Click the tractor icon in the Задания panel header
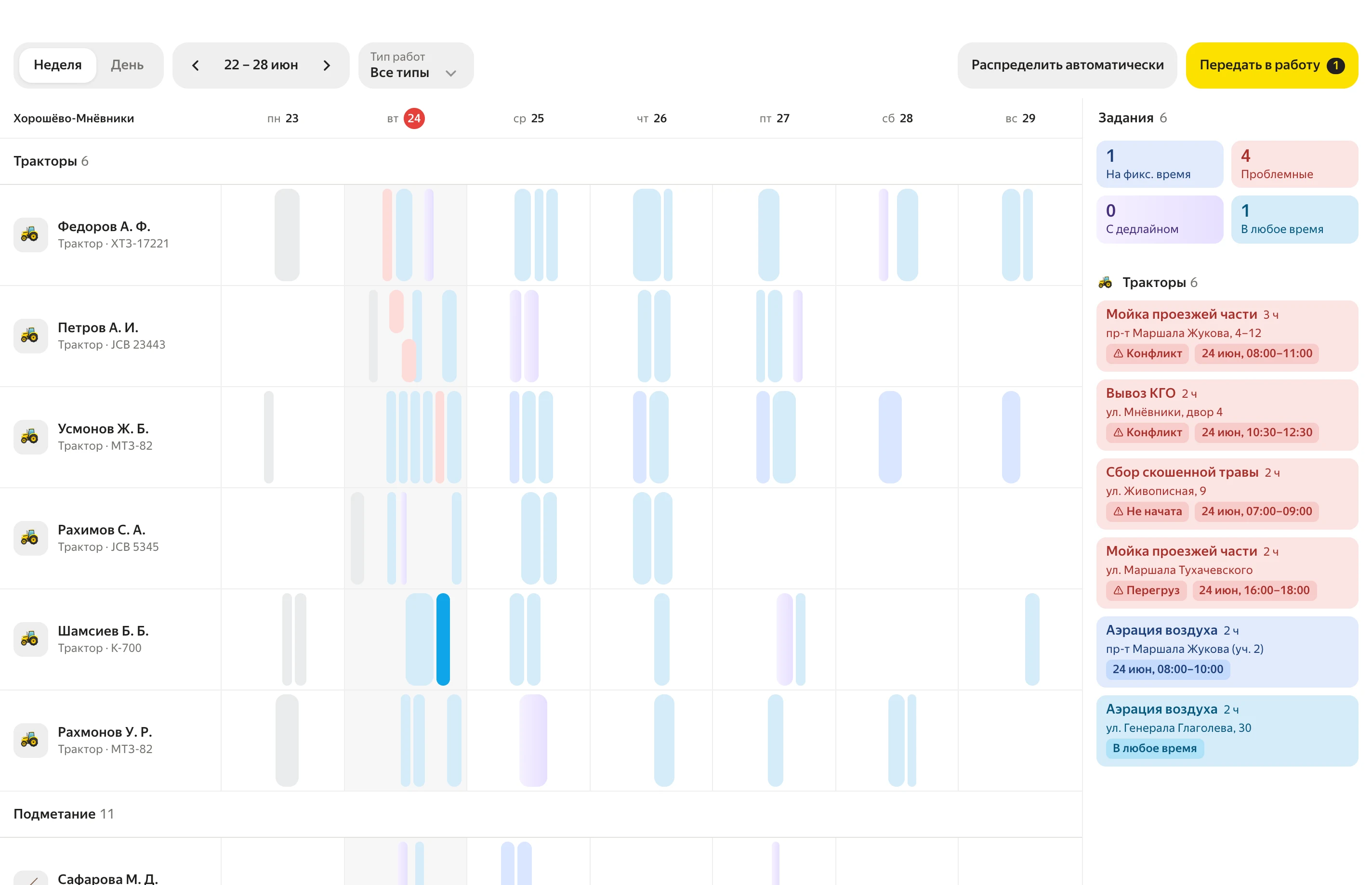 [1105, 282]
